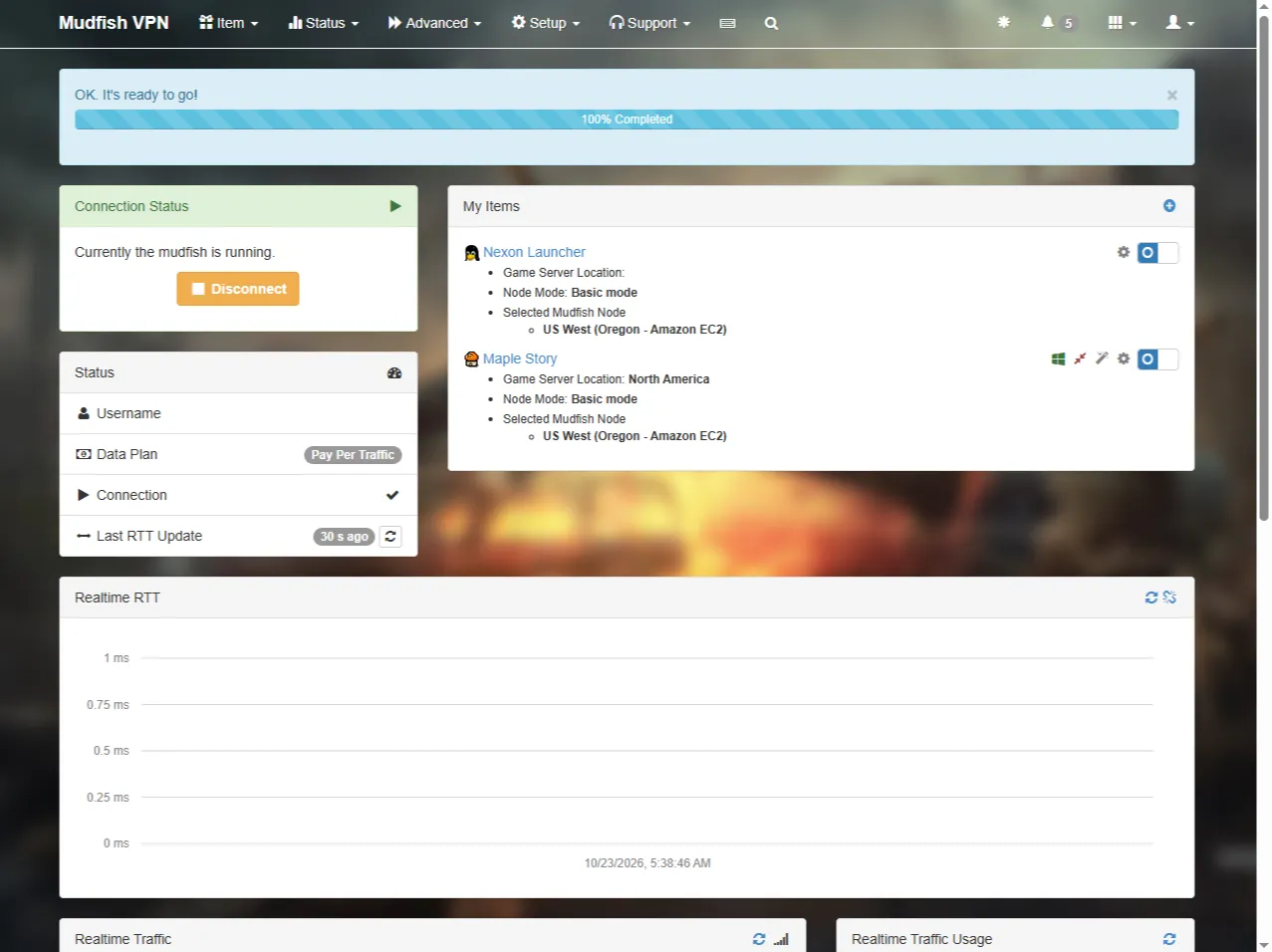Viewport: 1272px width, 952px height.
Task: Open Nexon Launcher settings gear
Action: (1124, 252)
